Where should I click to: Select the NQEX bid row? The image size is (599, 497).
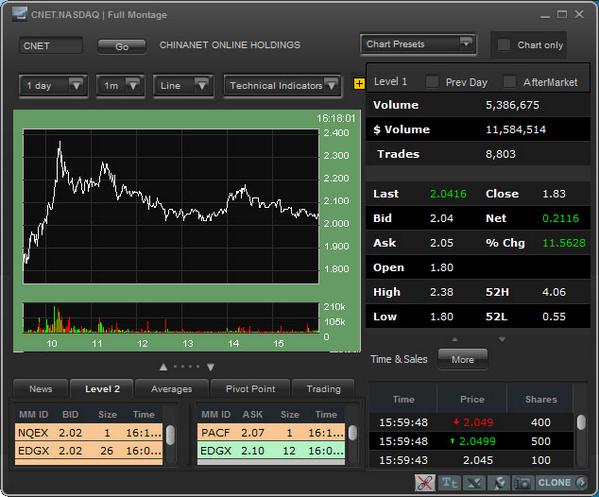coord(89,433)
